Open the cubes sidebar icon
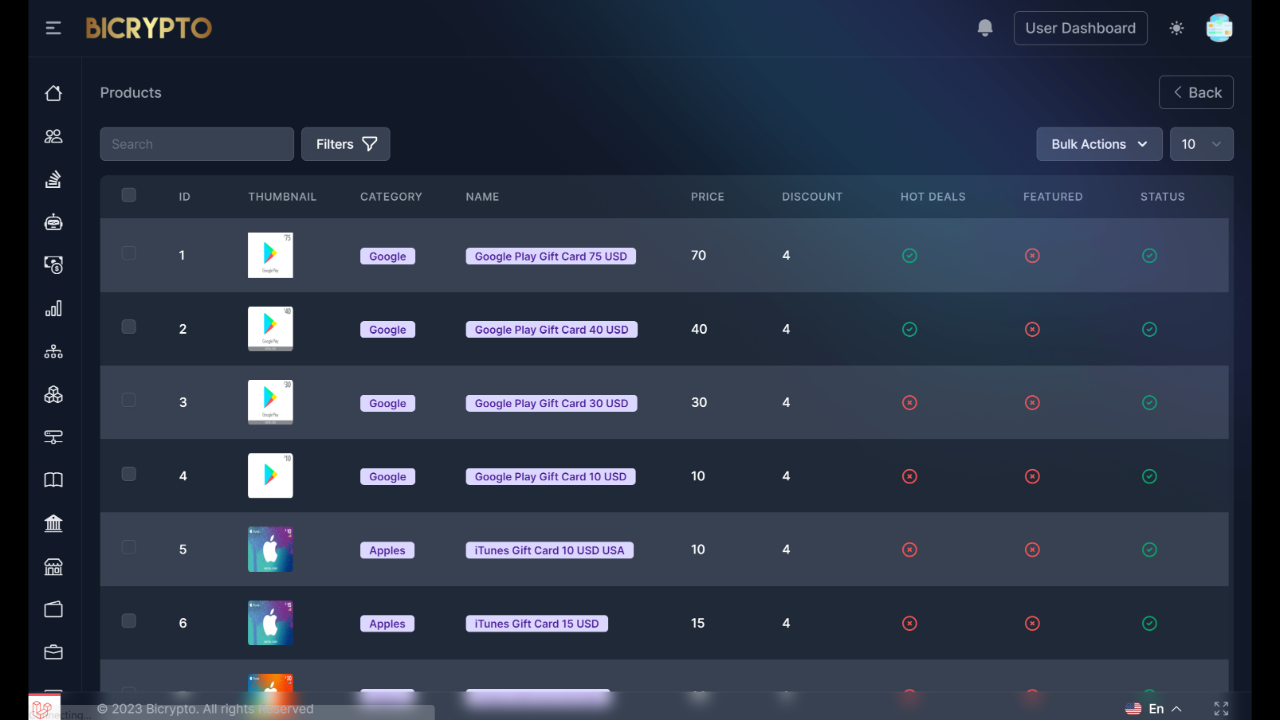Screen dimensions: 1280x720 [54, 394]
